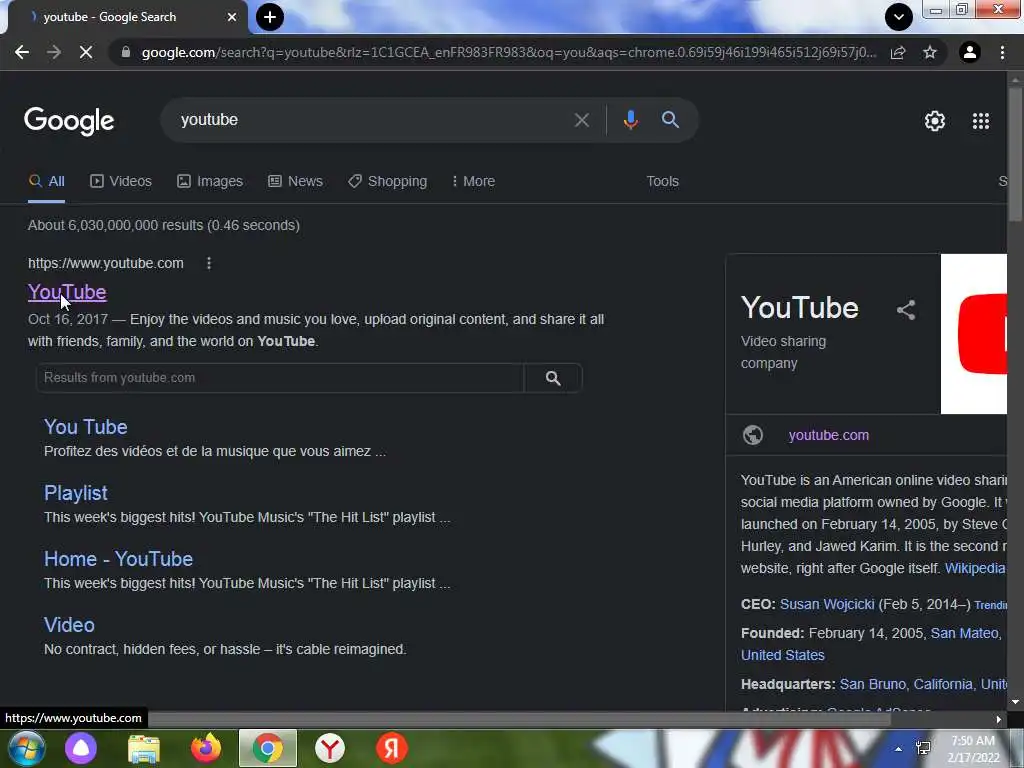The image size is (1024, 768).
Task: Click the About 6,030,000,000 results text
Action: point(164,225)
